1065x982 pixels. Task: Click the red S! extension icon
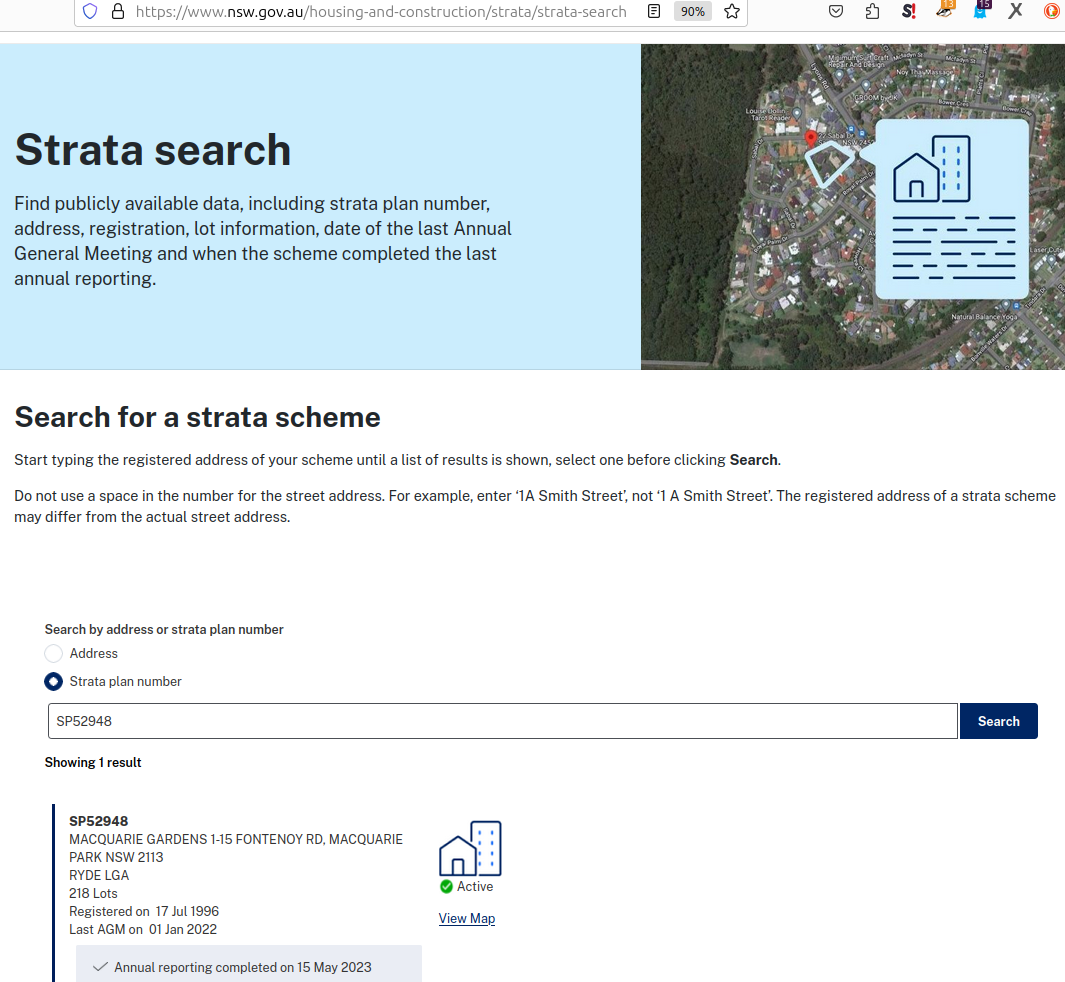pyautogui.click(x=908, y=12)
